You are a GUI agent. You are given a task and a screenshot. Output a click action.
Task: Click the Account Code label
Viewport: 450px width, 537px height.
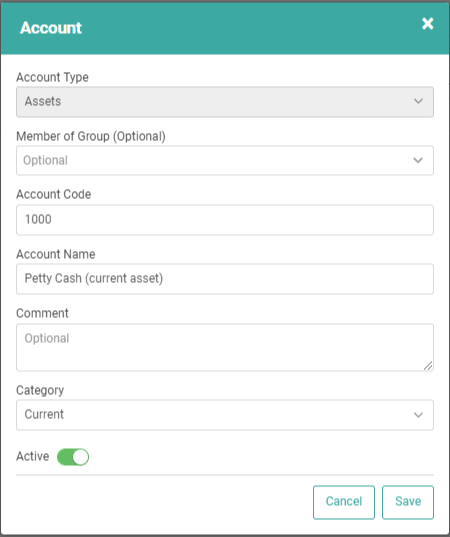pos(54,195)
